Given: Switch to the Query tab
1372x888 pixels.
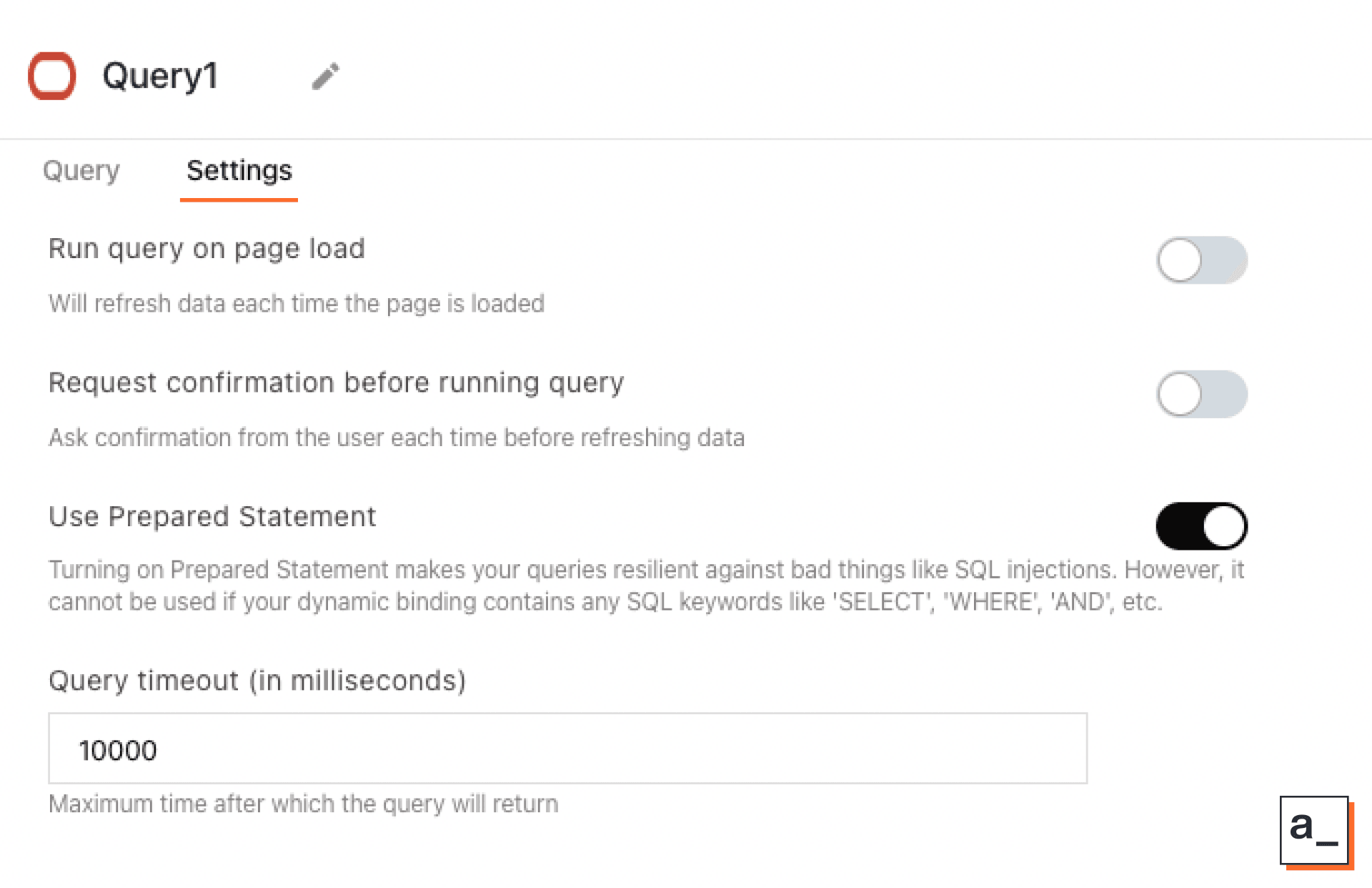Looking at the screenshot, I should pyautogui.click(x=81, y=171).
